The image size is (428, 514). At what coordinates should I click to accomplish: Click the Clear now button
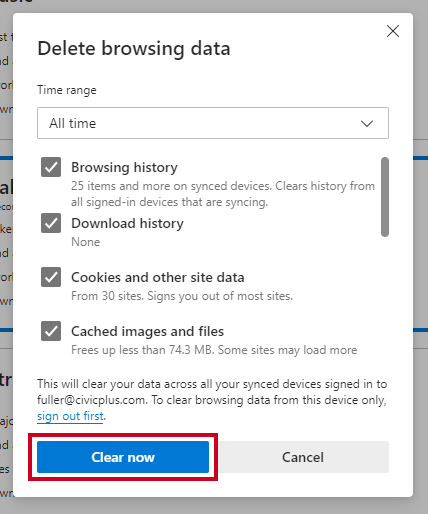click(x=123, y=457)
